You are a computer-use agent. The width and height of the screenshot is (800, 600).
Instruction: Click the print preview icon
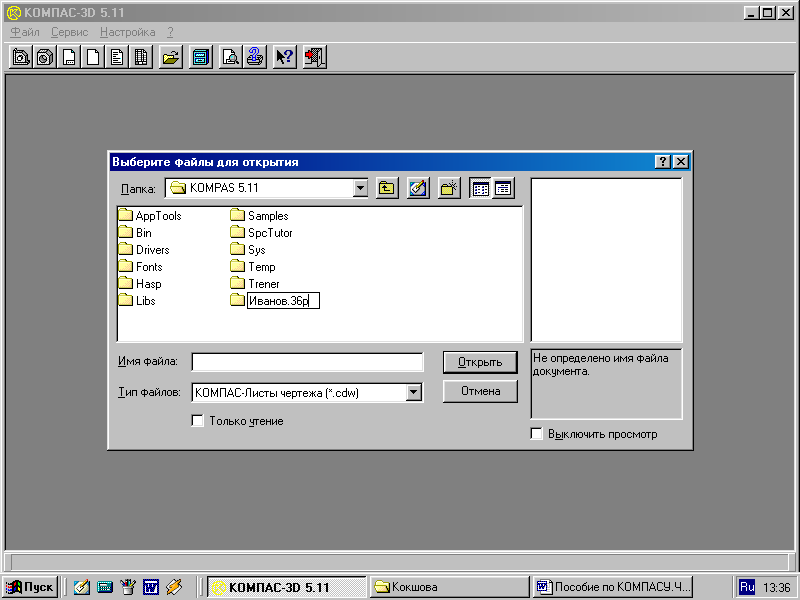(231, 57)
